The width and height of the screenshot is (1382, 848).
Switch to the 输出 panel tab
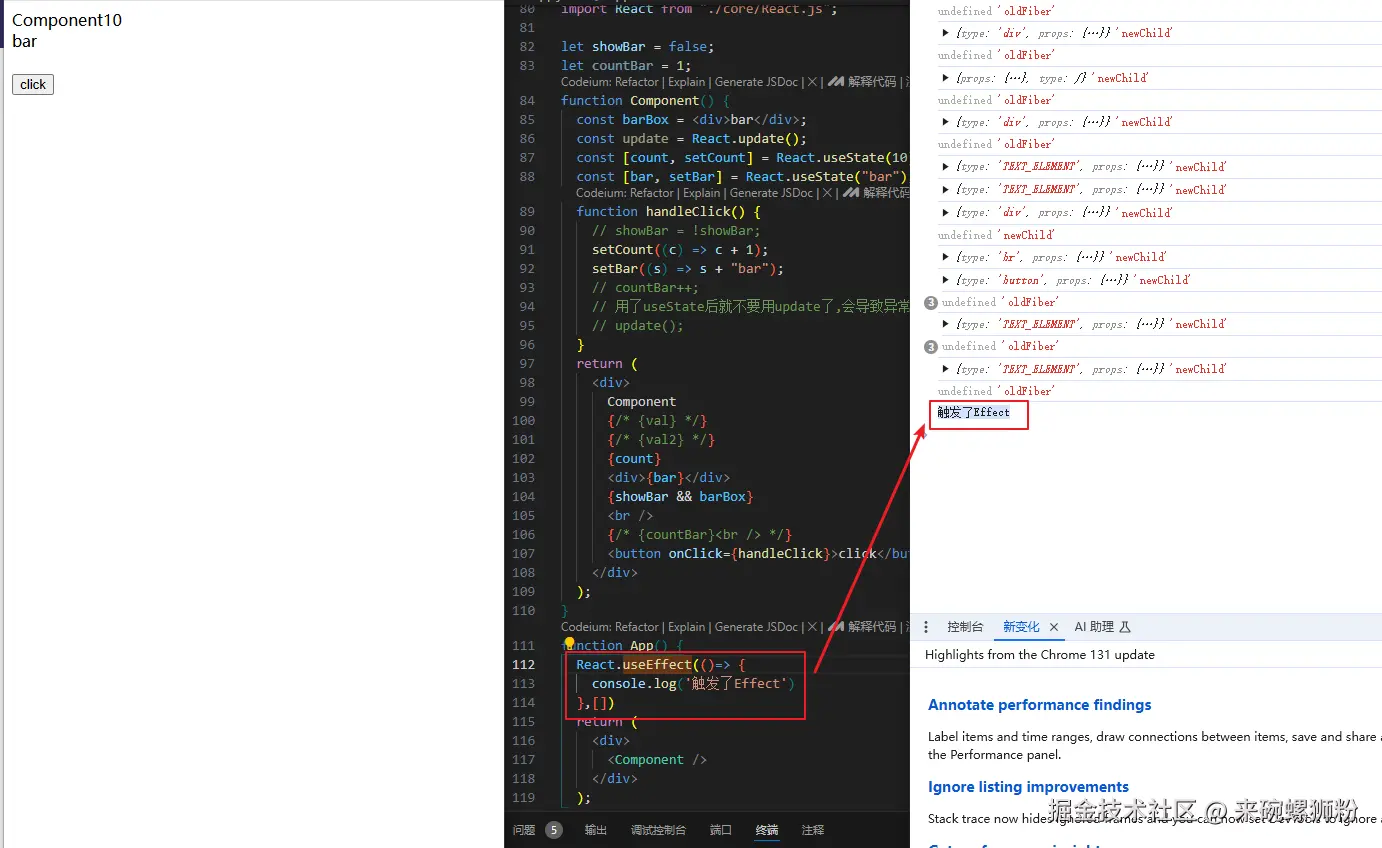tap(596, 830)
